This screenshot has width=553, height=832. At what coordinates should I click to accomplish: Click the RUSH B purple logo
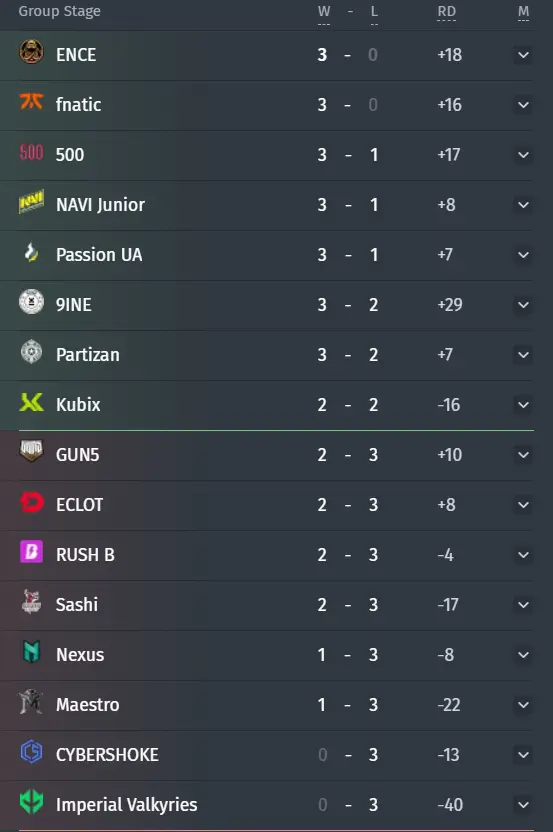click(31, 552)
